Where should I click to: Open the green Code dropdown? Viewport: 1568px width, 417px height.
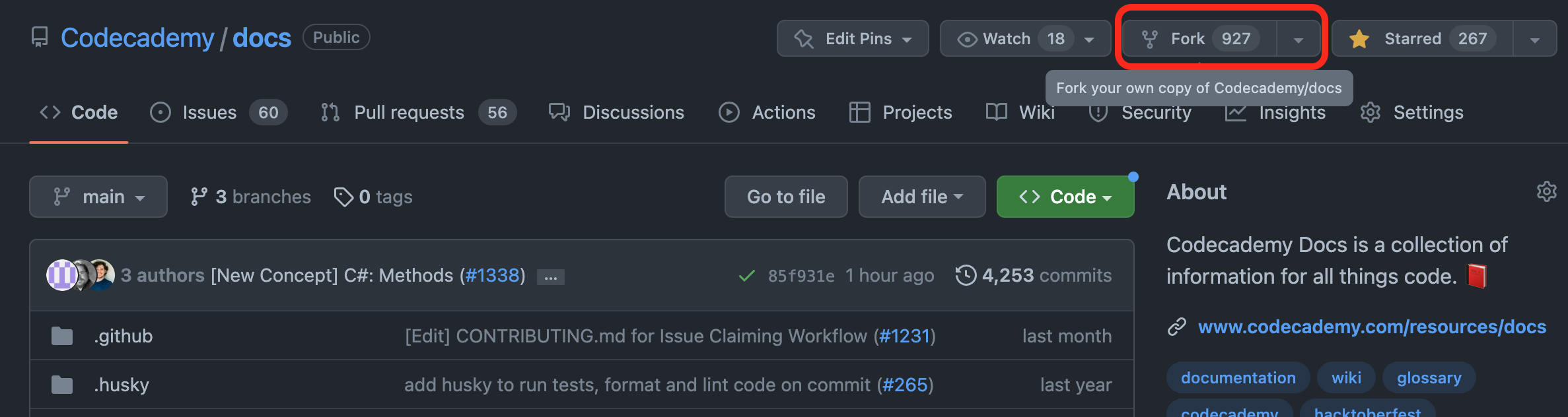(x=1064, y=196)
